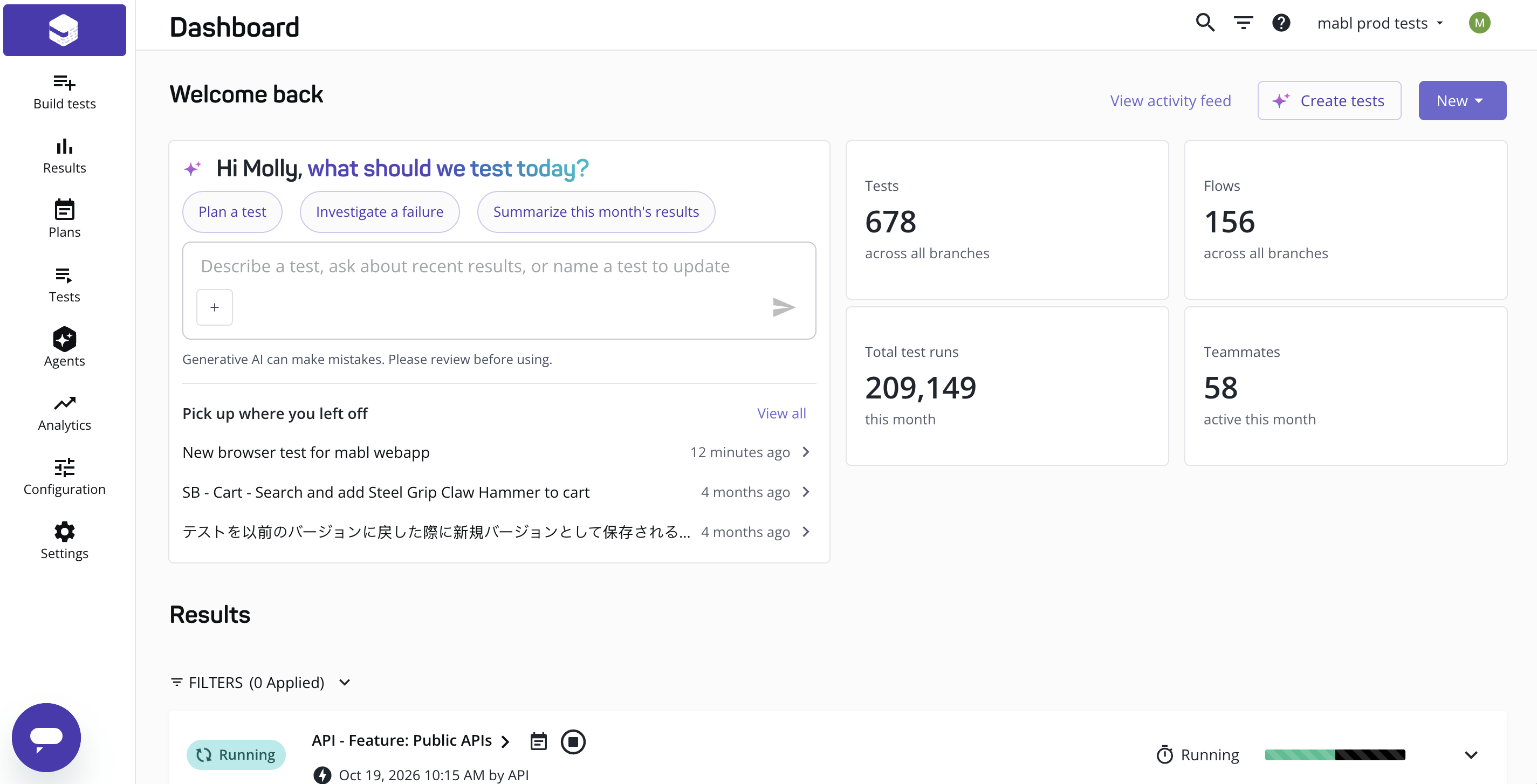Open the Tests sidebar section

pyautogui.click(x=64, y=285)
